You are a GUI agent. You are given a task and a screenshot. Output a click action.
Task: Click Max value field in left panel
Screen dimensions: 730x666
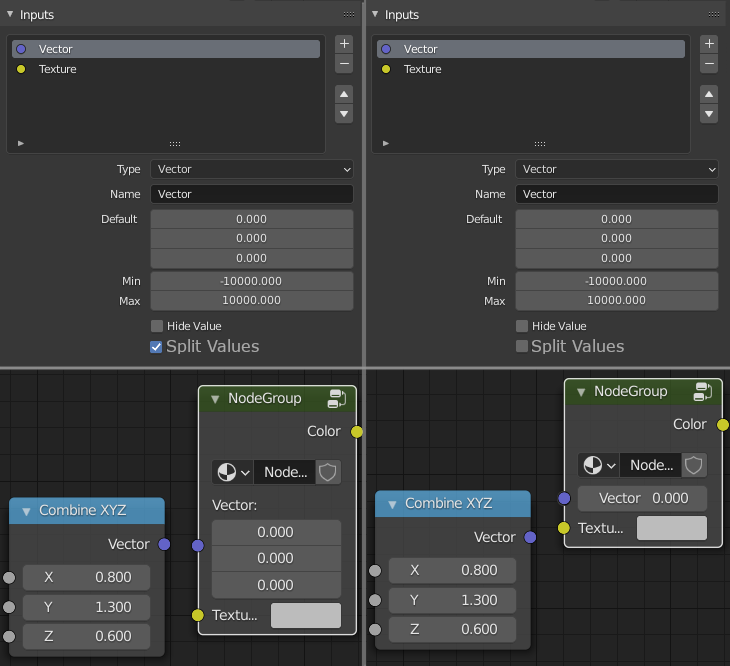(x=252, y=301)
